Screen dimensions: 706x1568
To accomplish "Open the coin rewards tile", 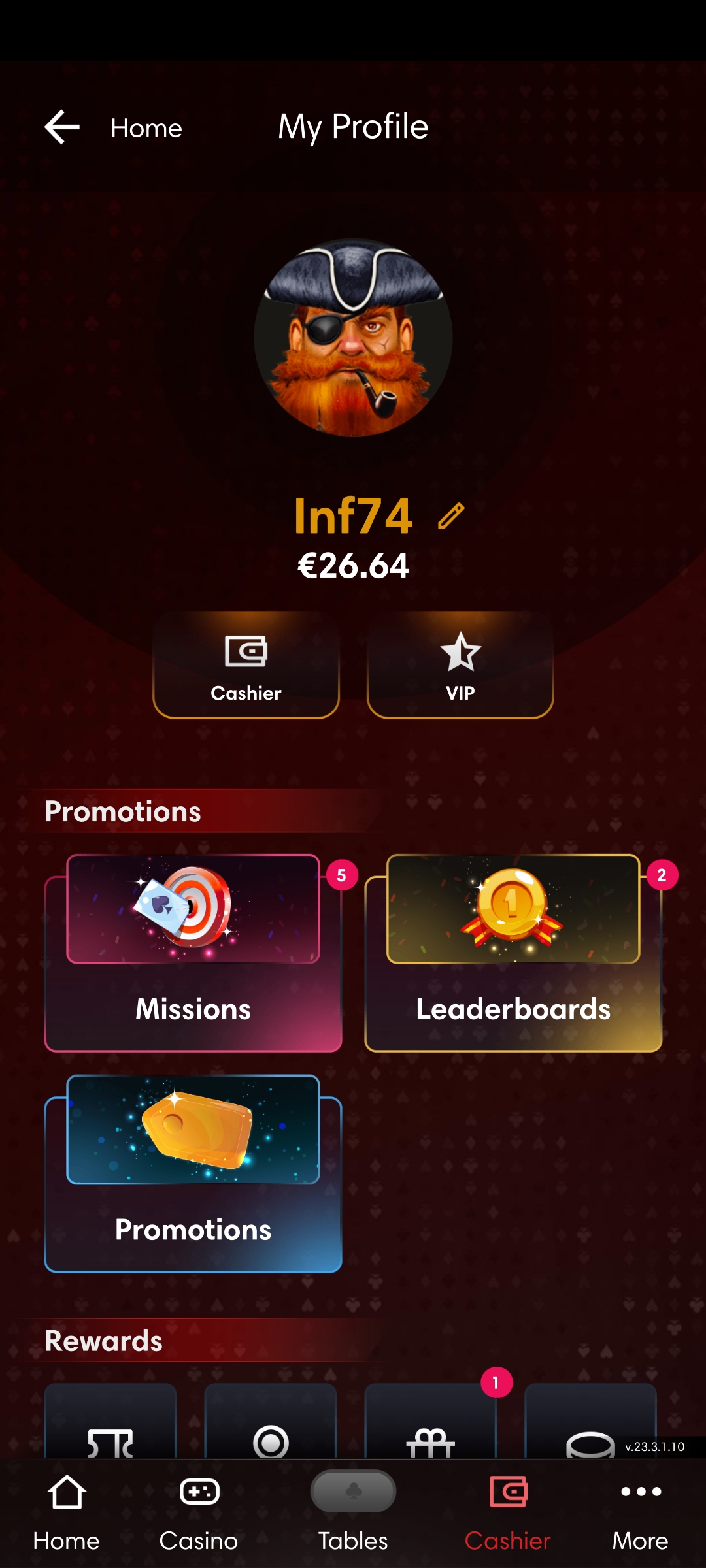I will pos(590,1420).
